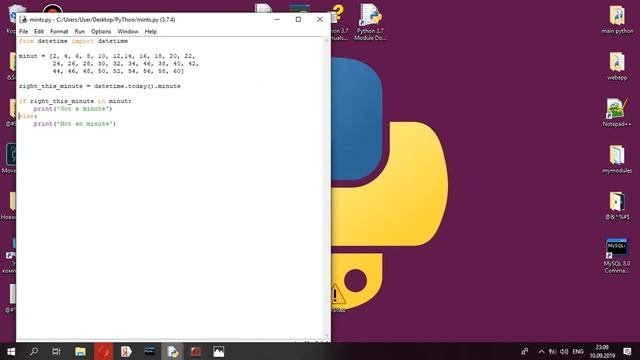Close the mints.py IDLE window

pos(320,19)
